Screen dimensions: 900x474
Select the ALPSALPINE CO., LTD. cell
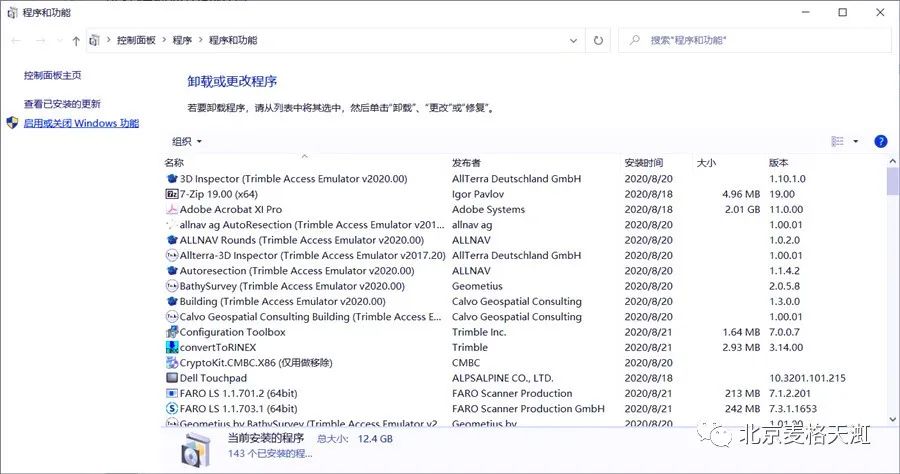pos(503,378)
